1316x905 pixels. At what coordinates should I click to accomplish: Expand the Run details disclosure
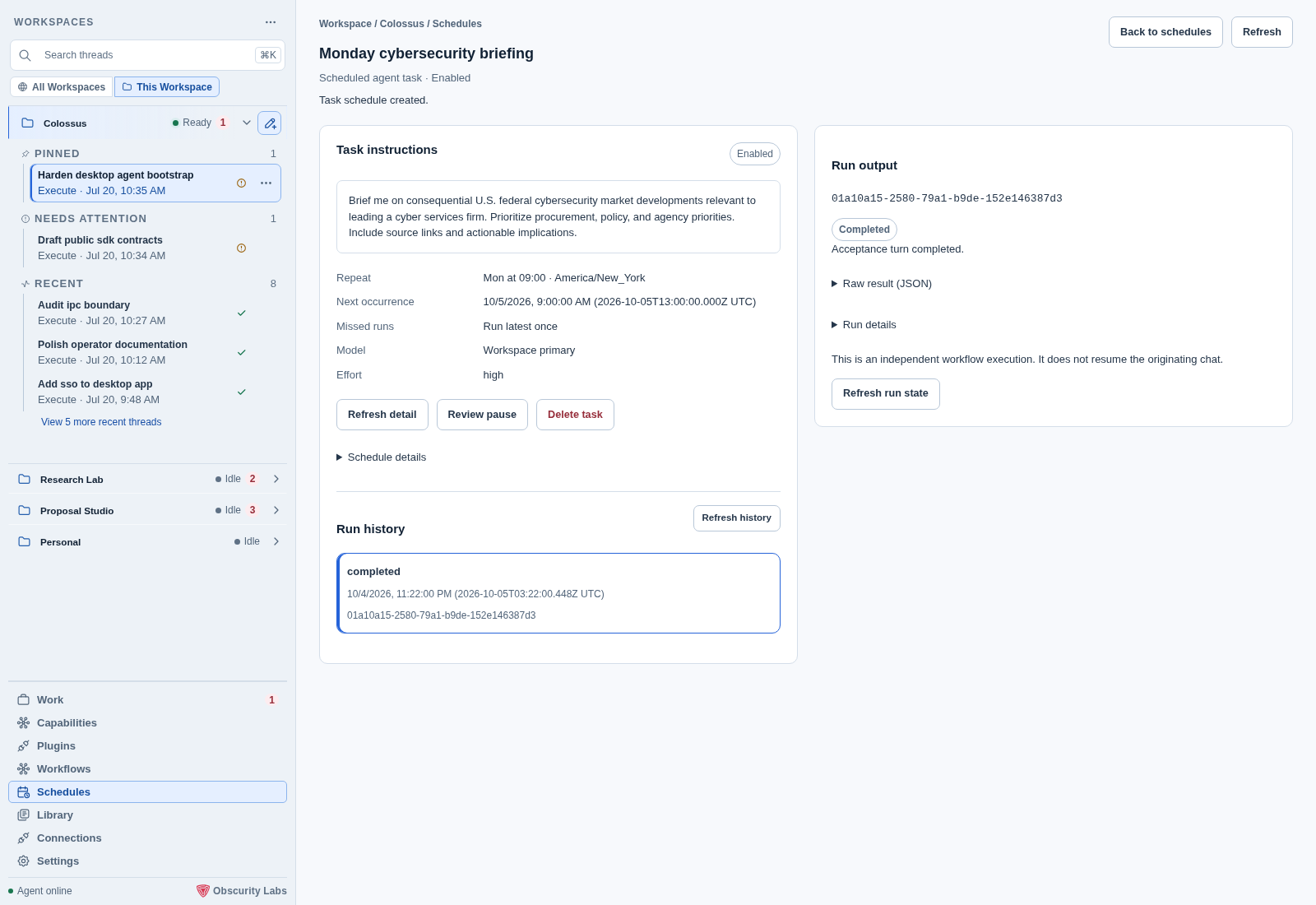[x=864, y=325]
